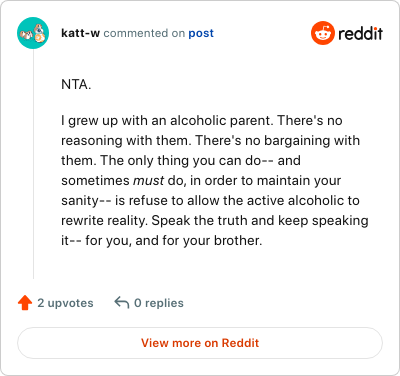Open "View more on Reddit" button
The image size is (400, 376).
coord(200,343)
